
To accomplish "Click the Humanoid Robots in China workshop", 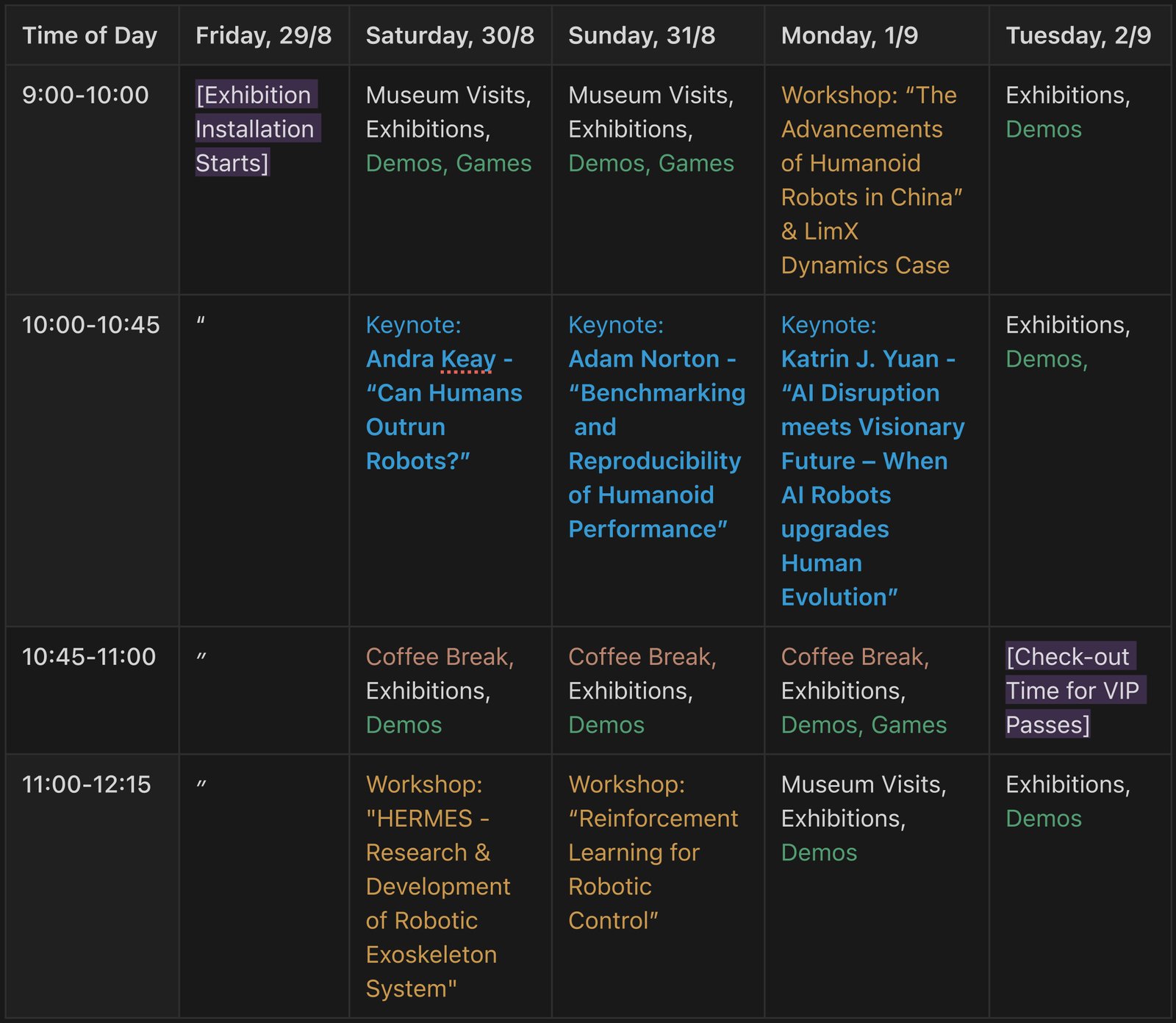I will tap(871, 180).
